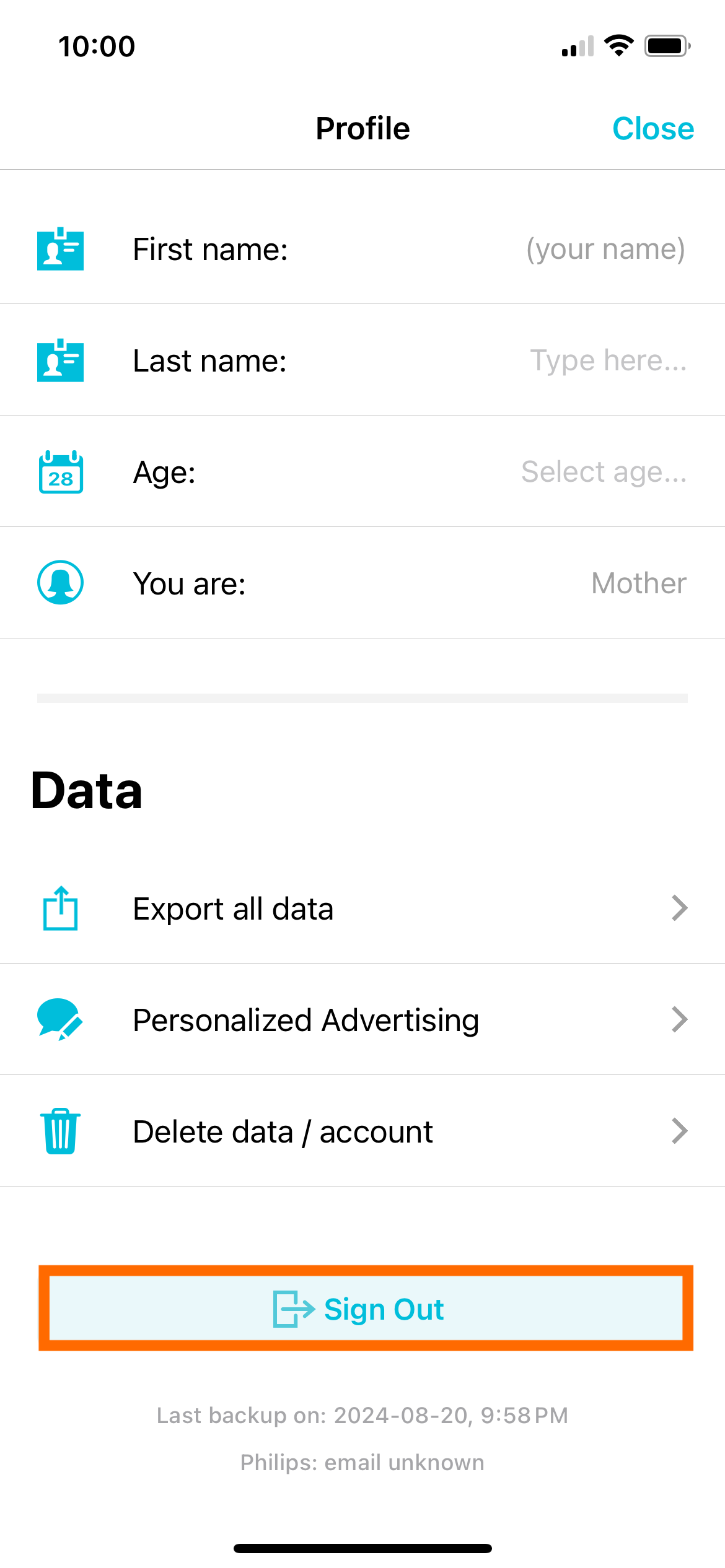Screen dimensions: 725x1568
Task: Open the Select age picker
Action: 604,472
